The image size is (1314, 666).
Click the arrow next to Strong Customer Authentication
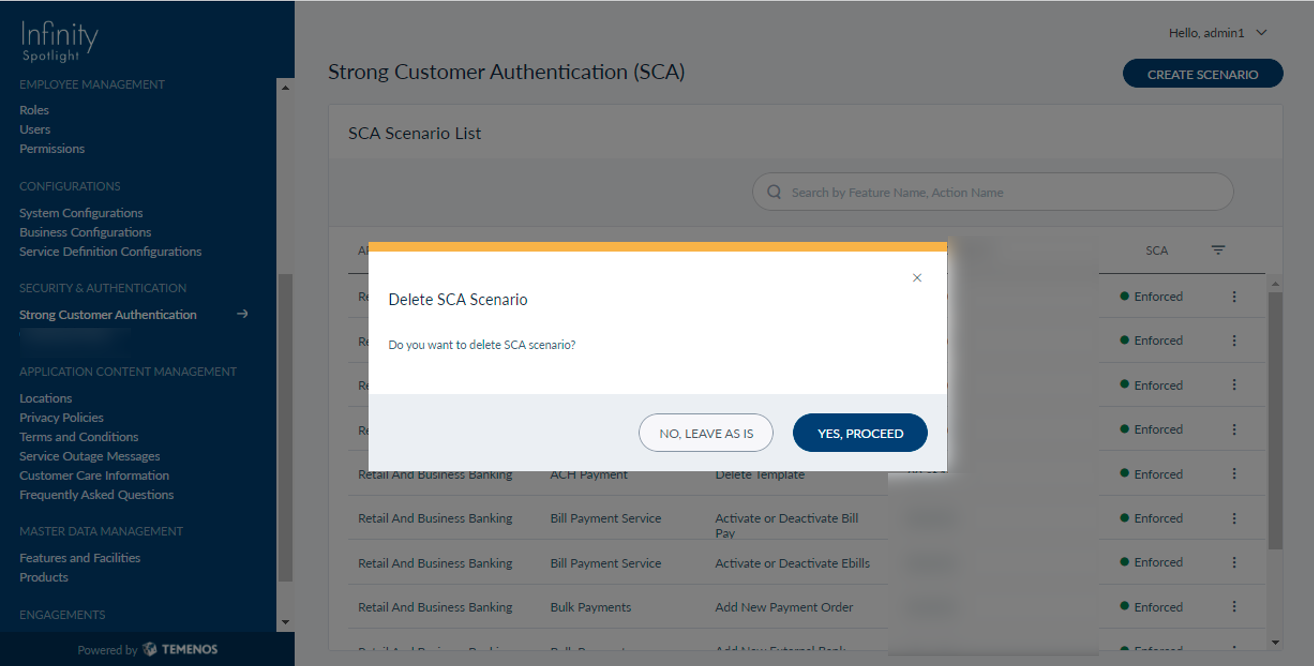pyautogui.click(x=242, y=314)
